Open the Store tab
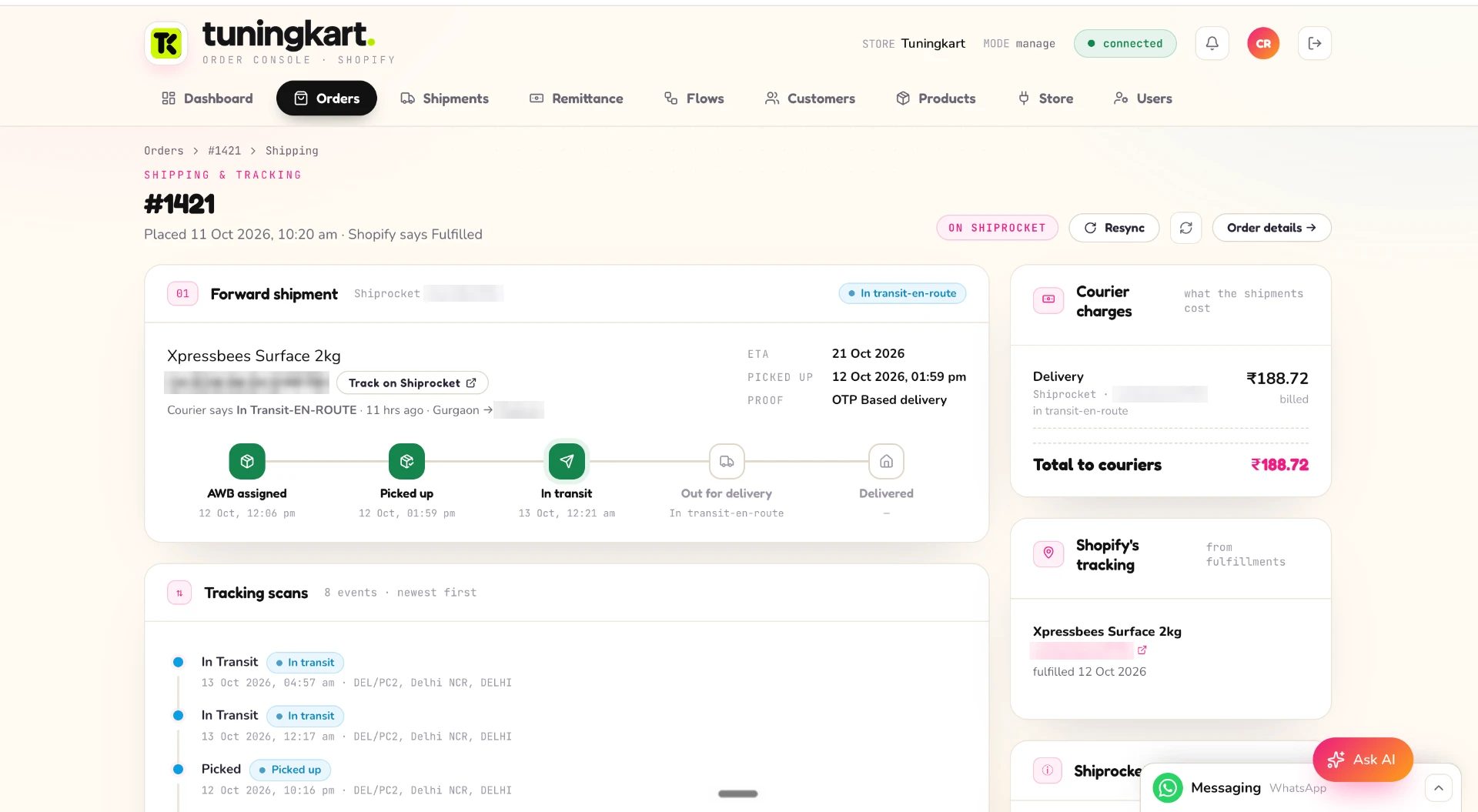The height and width of the screenshot is (812, 1478). (1045, 99)
